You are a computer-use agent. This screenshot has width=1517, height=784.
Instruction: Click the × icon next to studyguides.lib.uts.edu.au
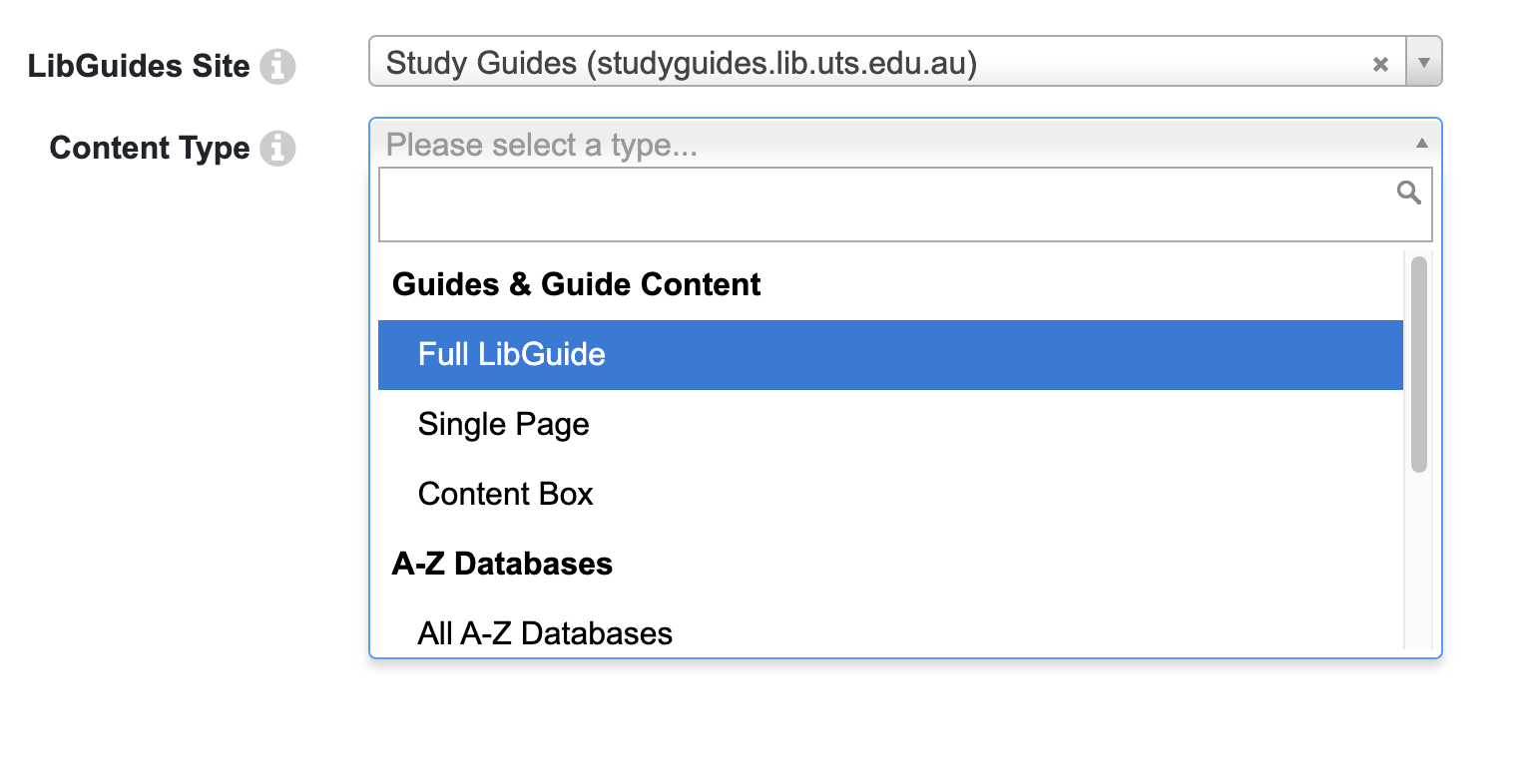pos(1380,64)
